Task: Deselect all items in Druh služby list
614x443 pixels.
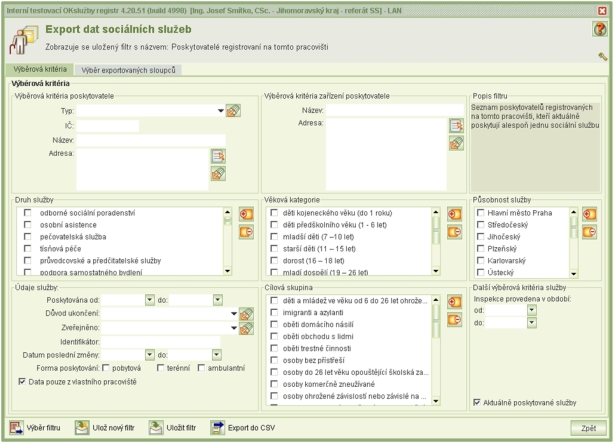Action: pos(246,232)
